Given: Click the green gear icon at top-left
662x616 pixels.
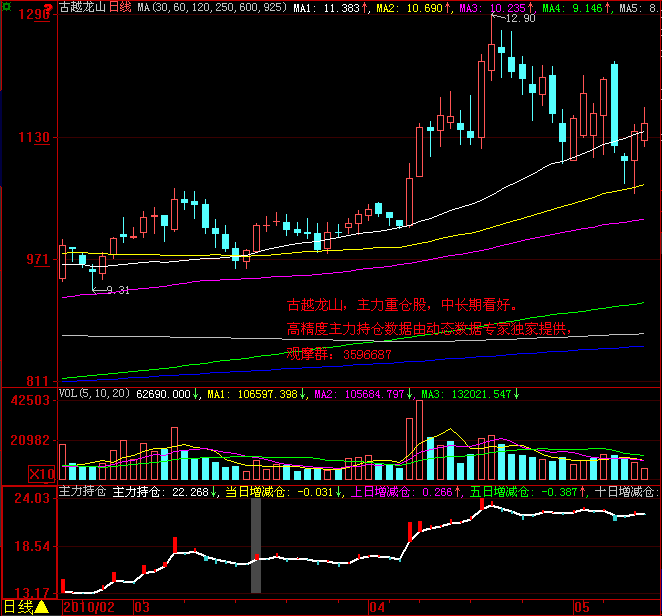Looking at the screenshot, I should pyautogui.click(x=7, y=6).
